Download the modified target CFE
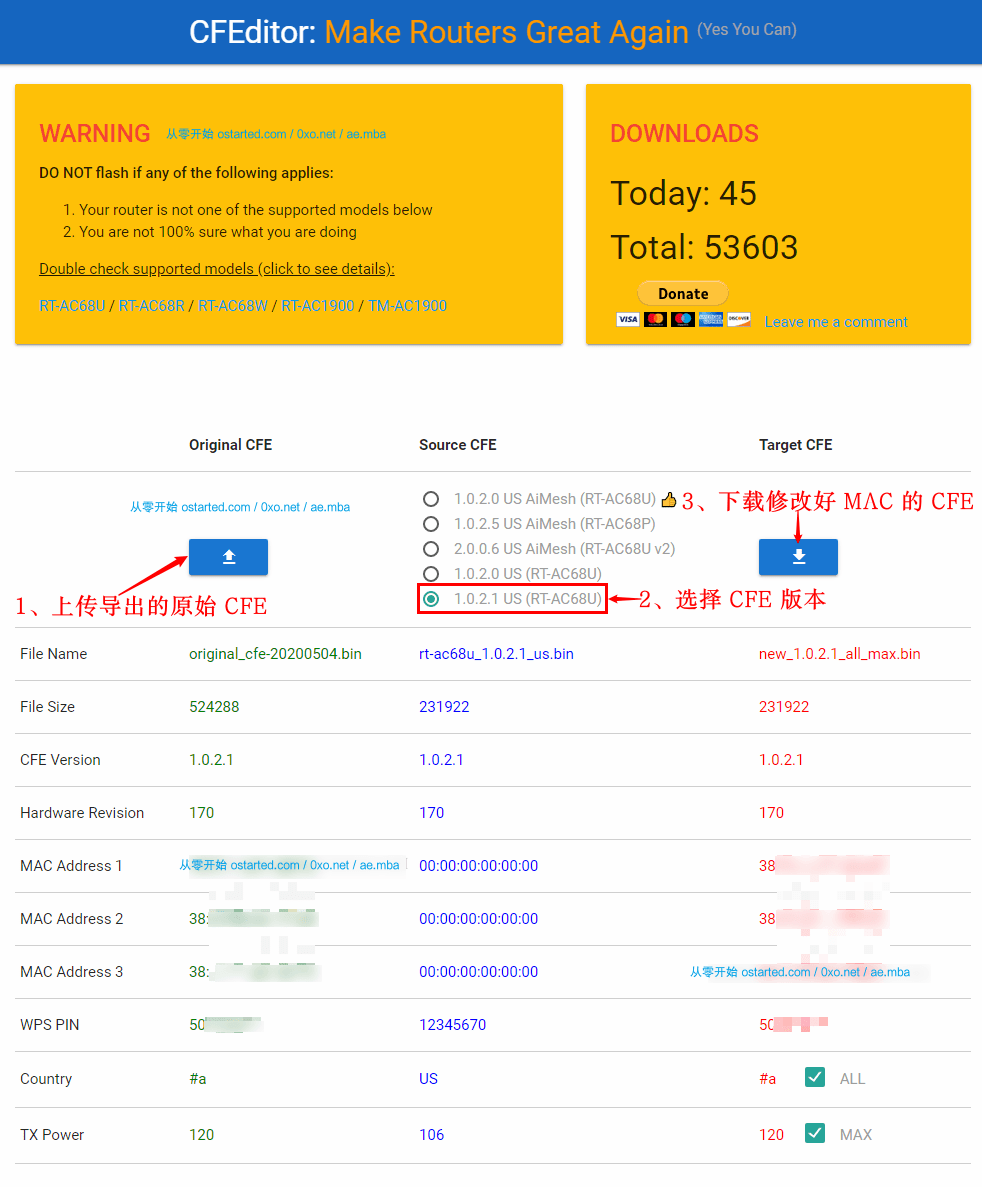Screen dimensions: 982x1187 [x=798, y=557]
